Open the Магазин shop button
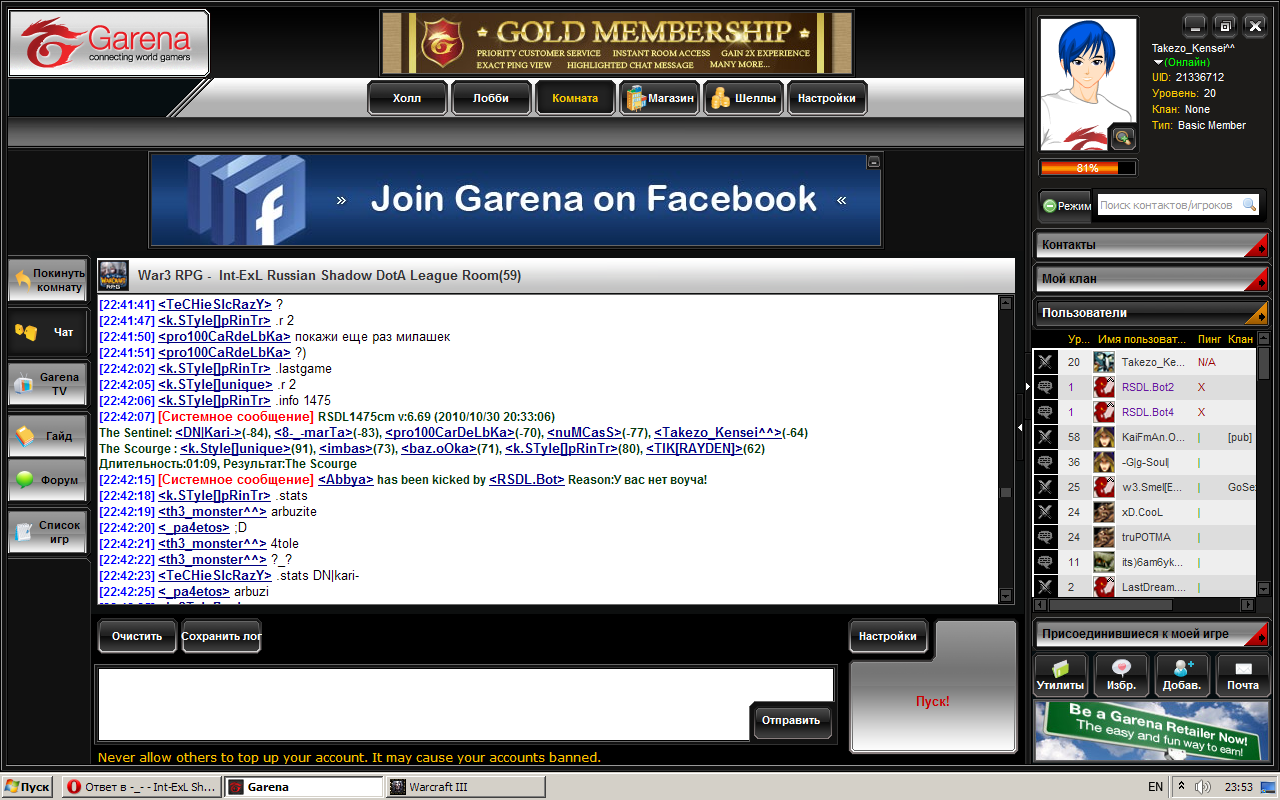The image size is (1280, 800). point(659,99)
